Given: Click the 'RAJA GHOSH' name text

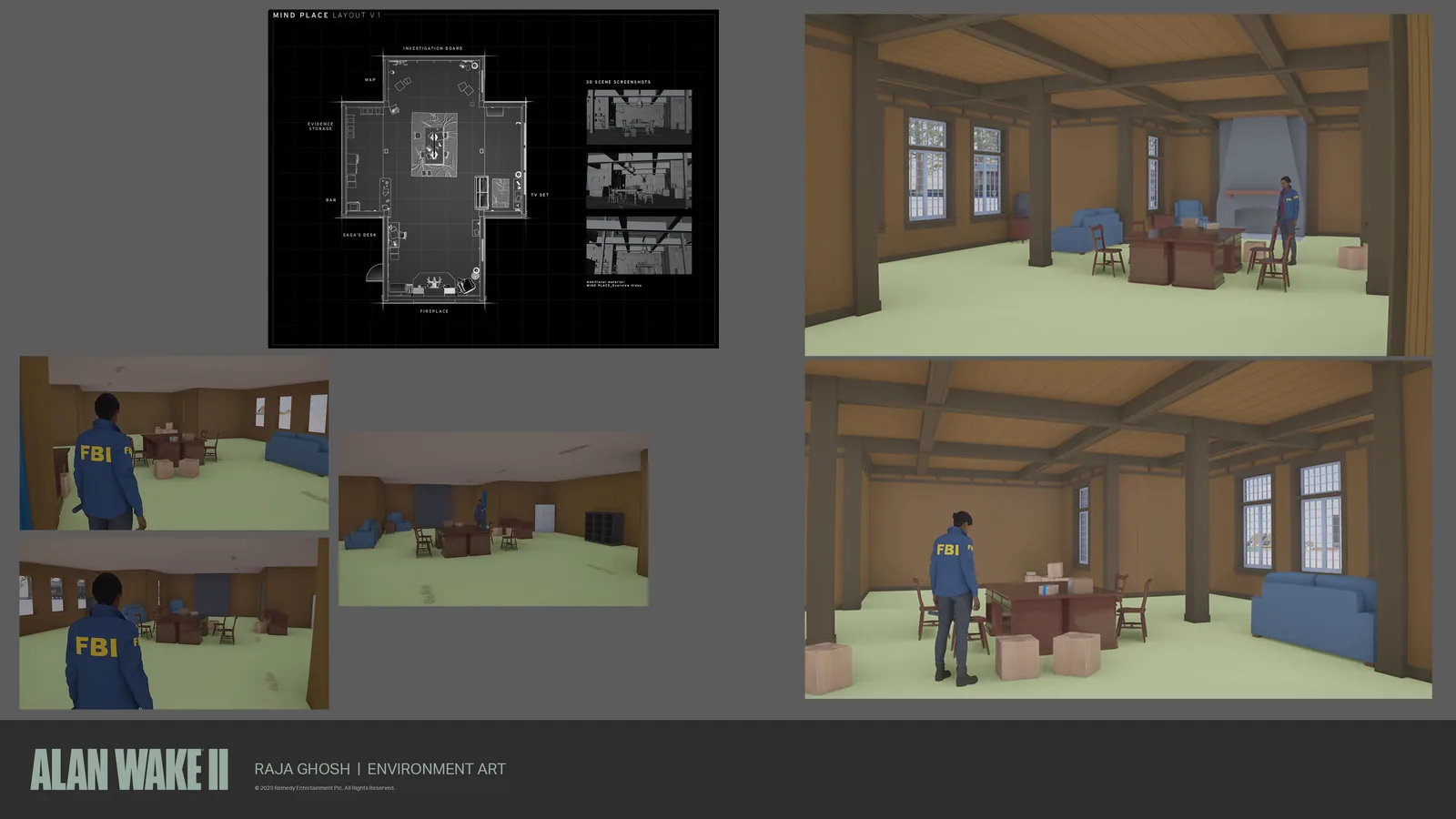Looking at the screenshot, I should pos(302,769).
